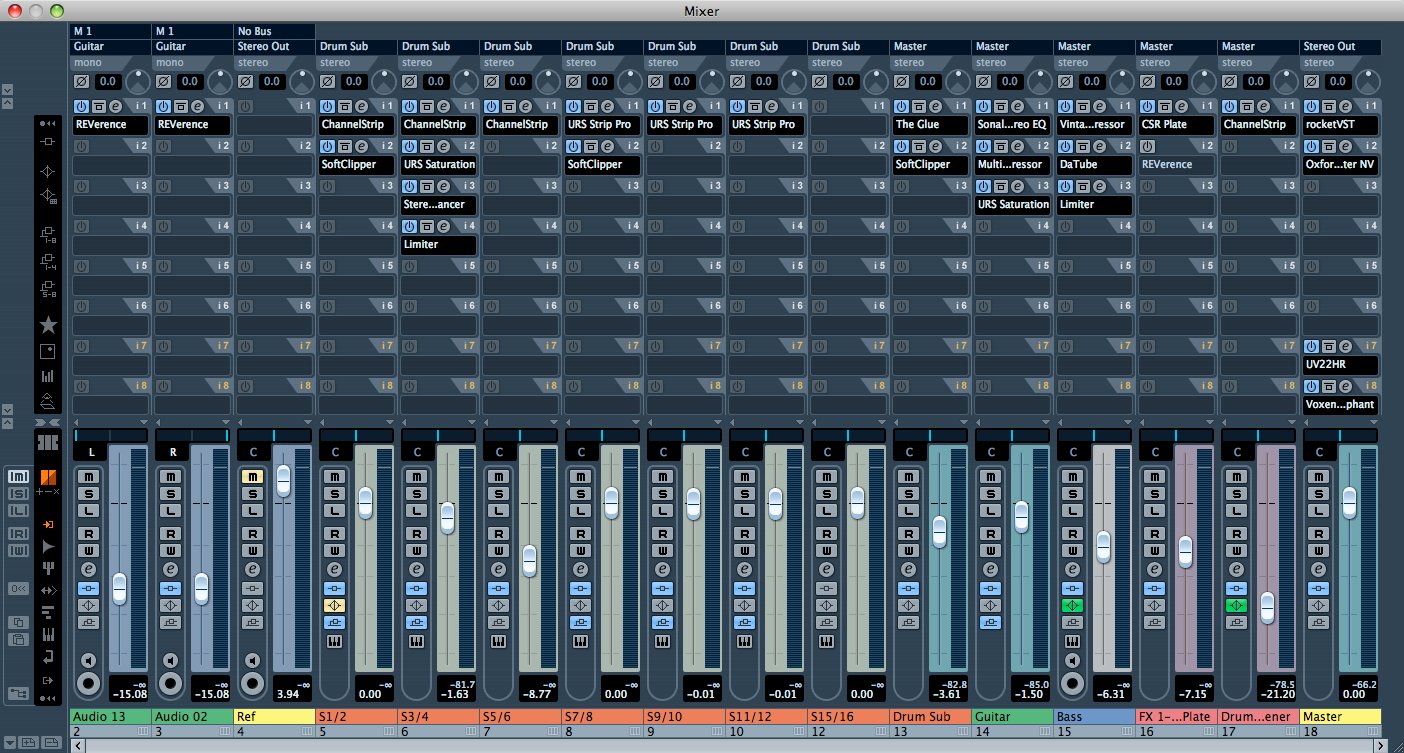Show sends 1-8 in the extended view strip
Viewport: 1404px width, 753px height.
click(x=48, y=236)
